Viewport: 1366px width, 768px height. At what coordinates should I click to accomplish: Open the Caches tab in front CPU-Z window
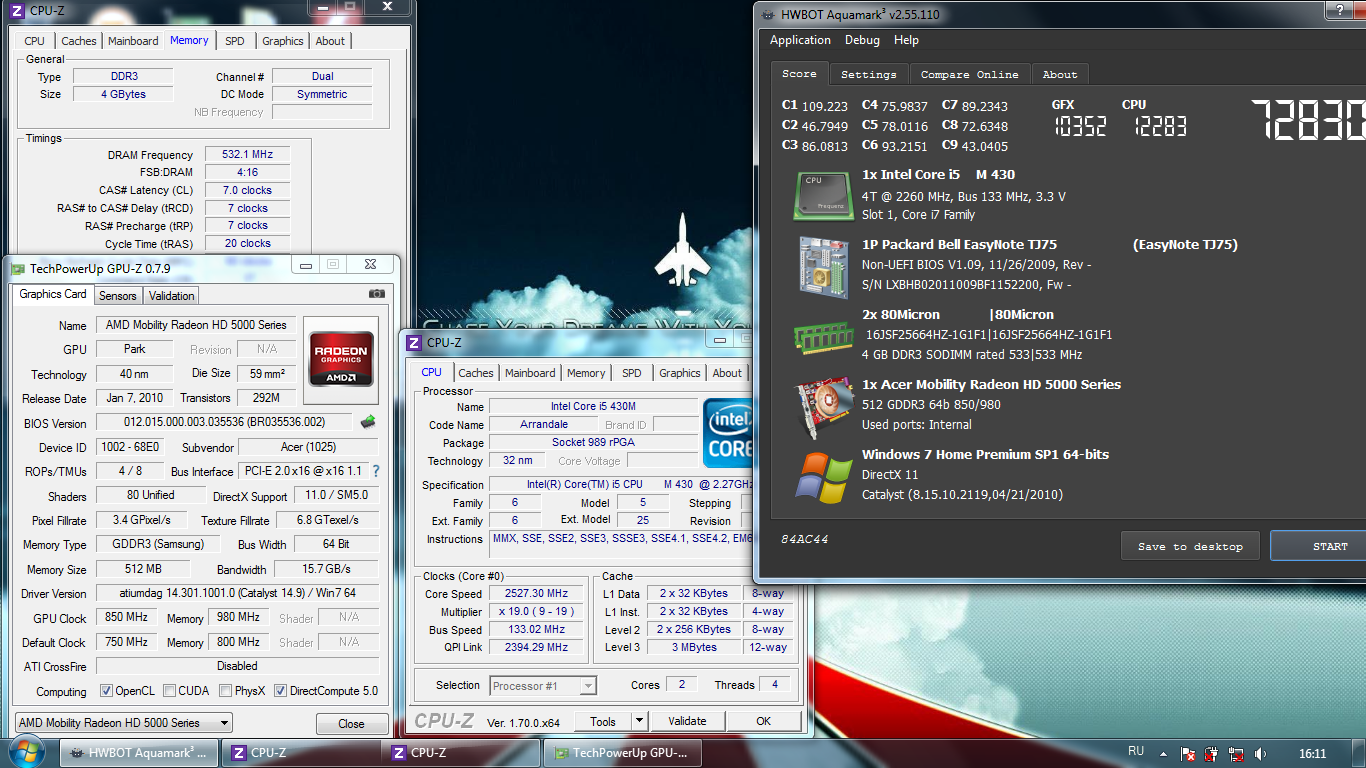(x=476, y=373)
